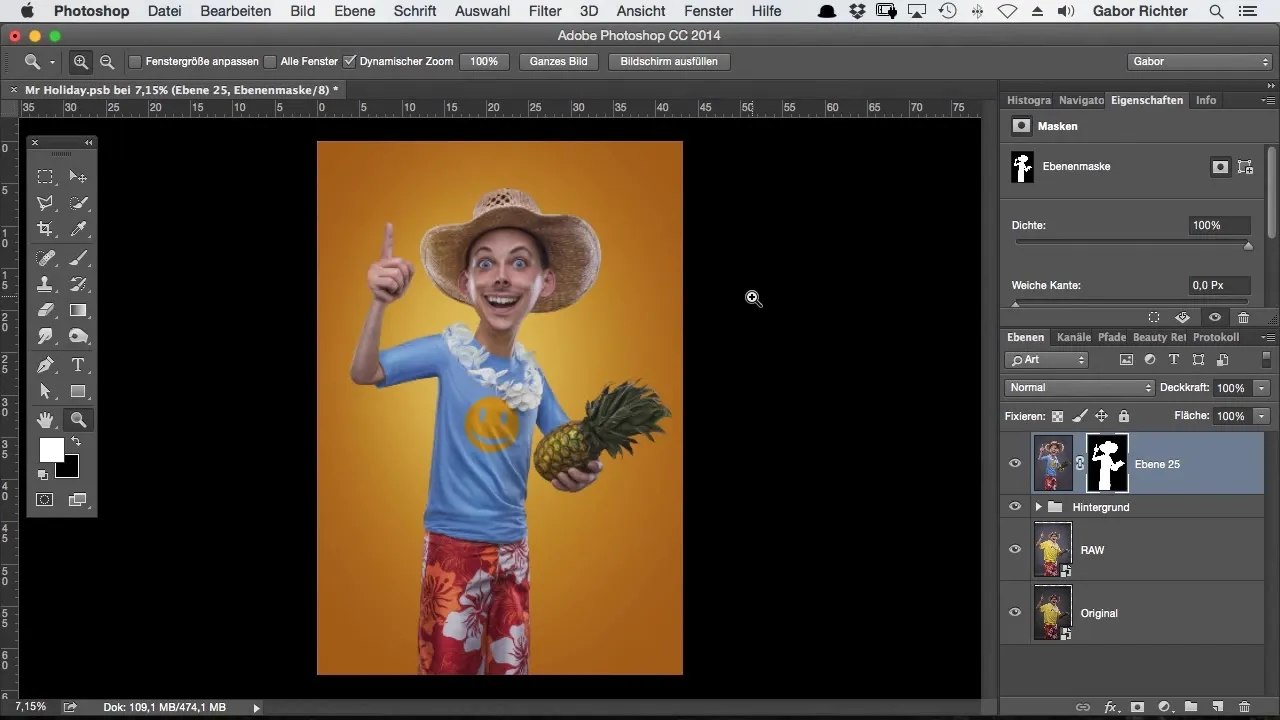
Task: Click Zoom Out mode in options bar
Action: click(x=106, y=61)
